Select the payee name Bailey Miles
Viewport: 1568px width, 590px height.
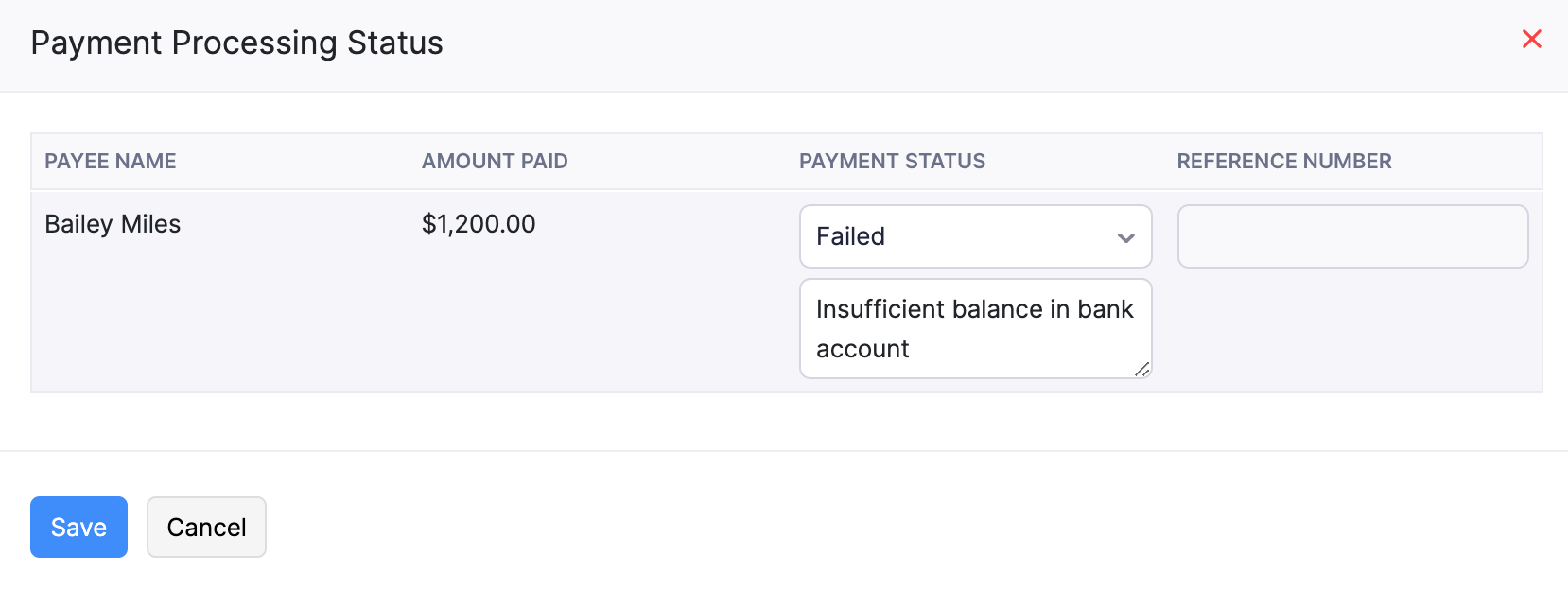113,224
